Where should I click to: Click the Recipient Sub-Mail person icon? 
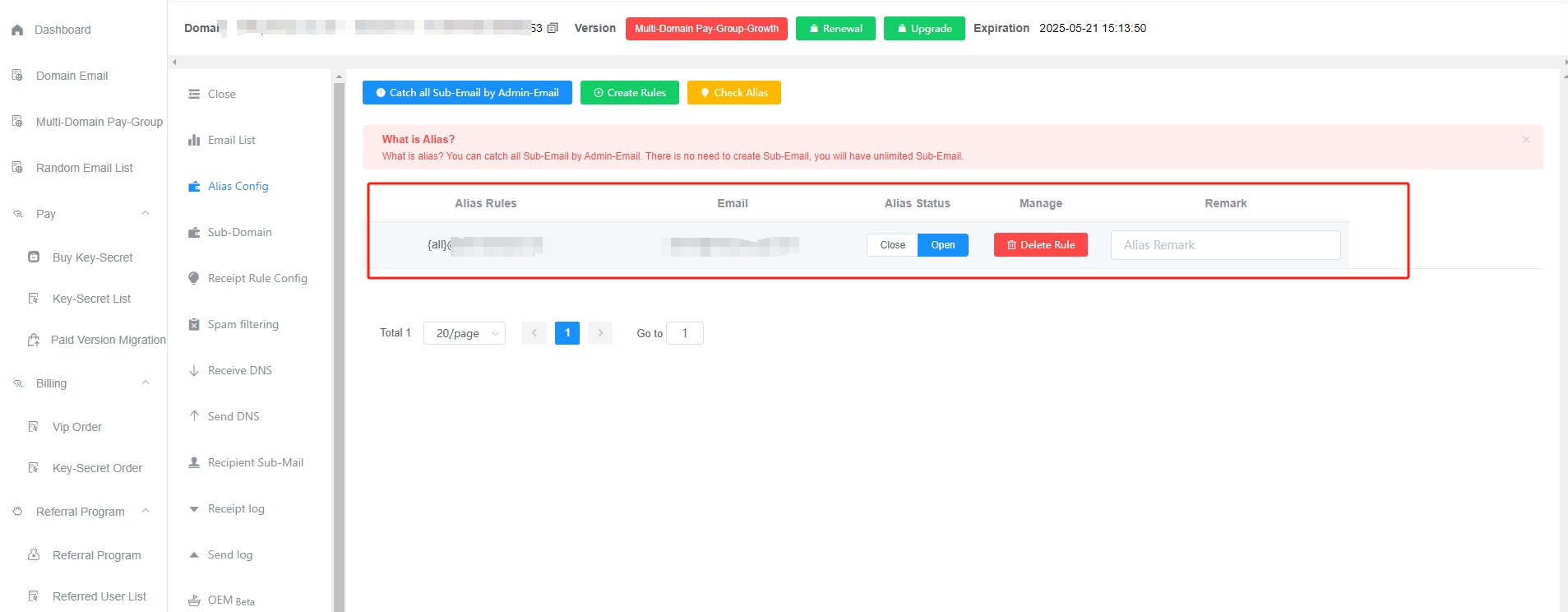tap(194, 462)
